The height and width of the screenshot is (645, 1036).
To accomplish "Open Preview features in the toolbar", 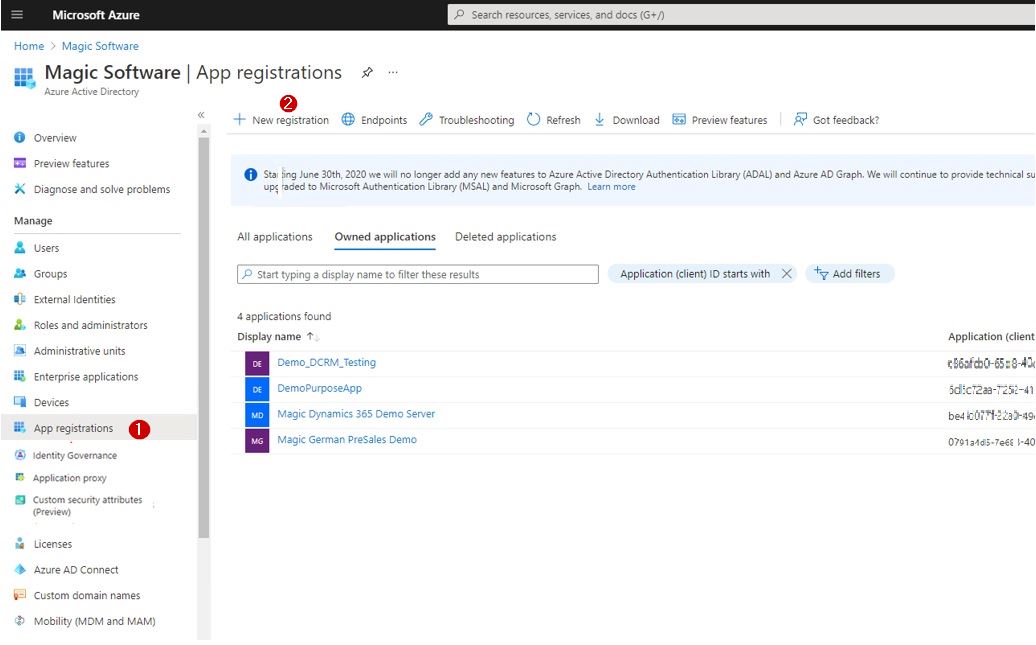I will [x=720, y=120].
